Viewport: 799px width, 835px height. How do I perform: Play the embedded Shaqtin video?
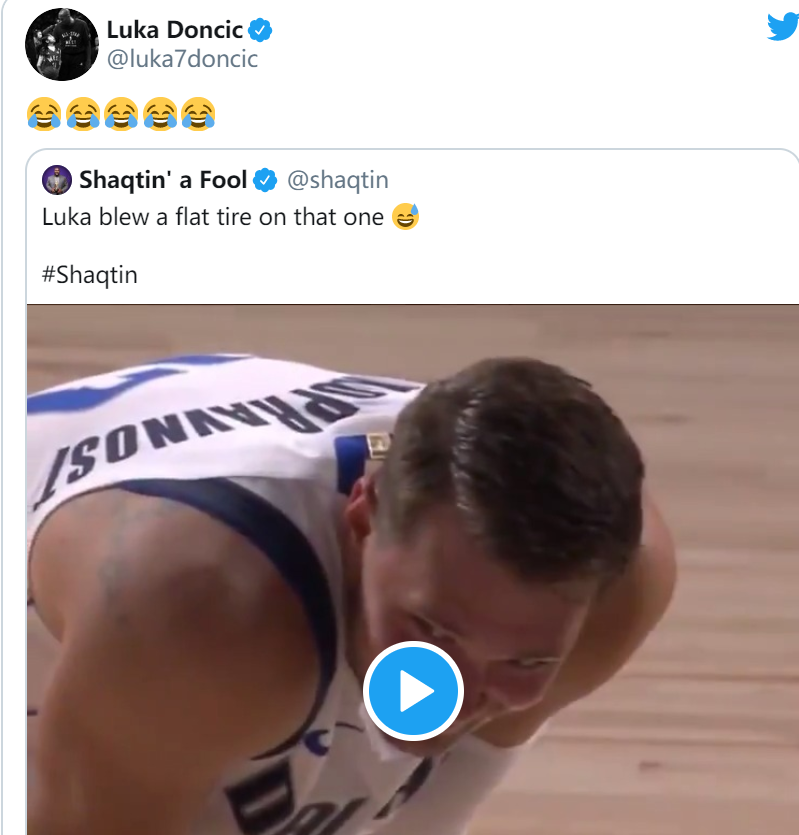point(412,691)
